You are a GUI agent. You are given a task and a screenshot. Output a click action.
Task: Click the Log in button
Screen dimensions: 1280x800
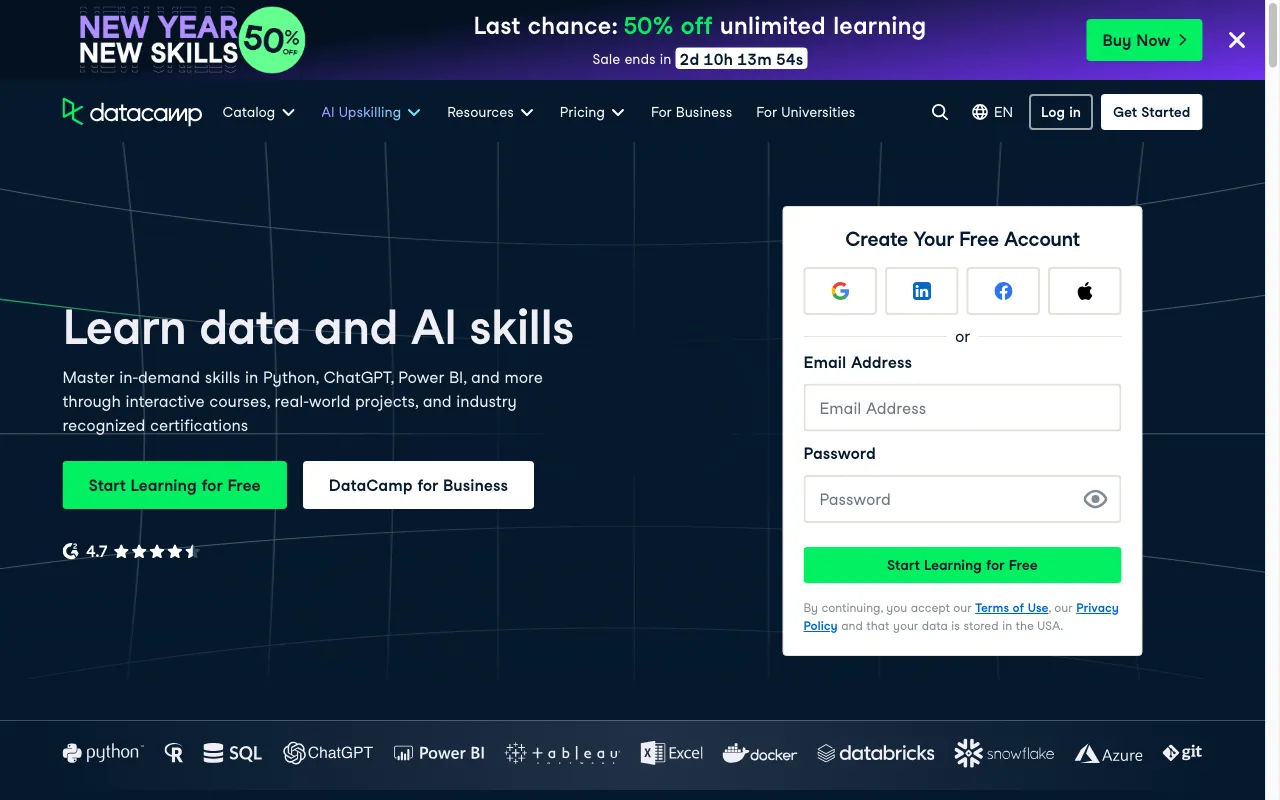pyautogui.click(x=1060, y=112)
